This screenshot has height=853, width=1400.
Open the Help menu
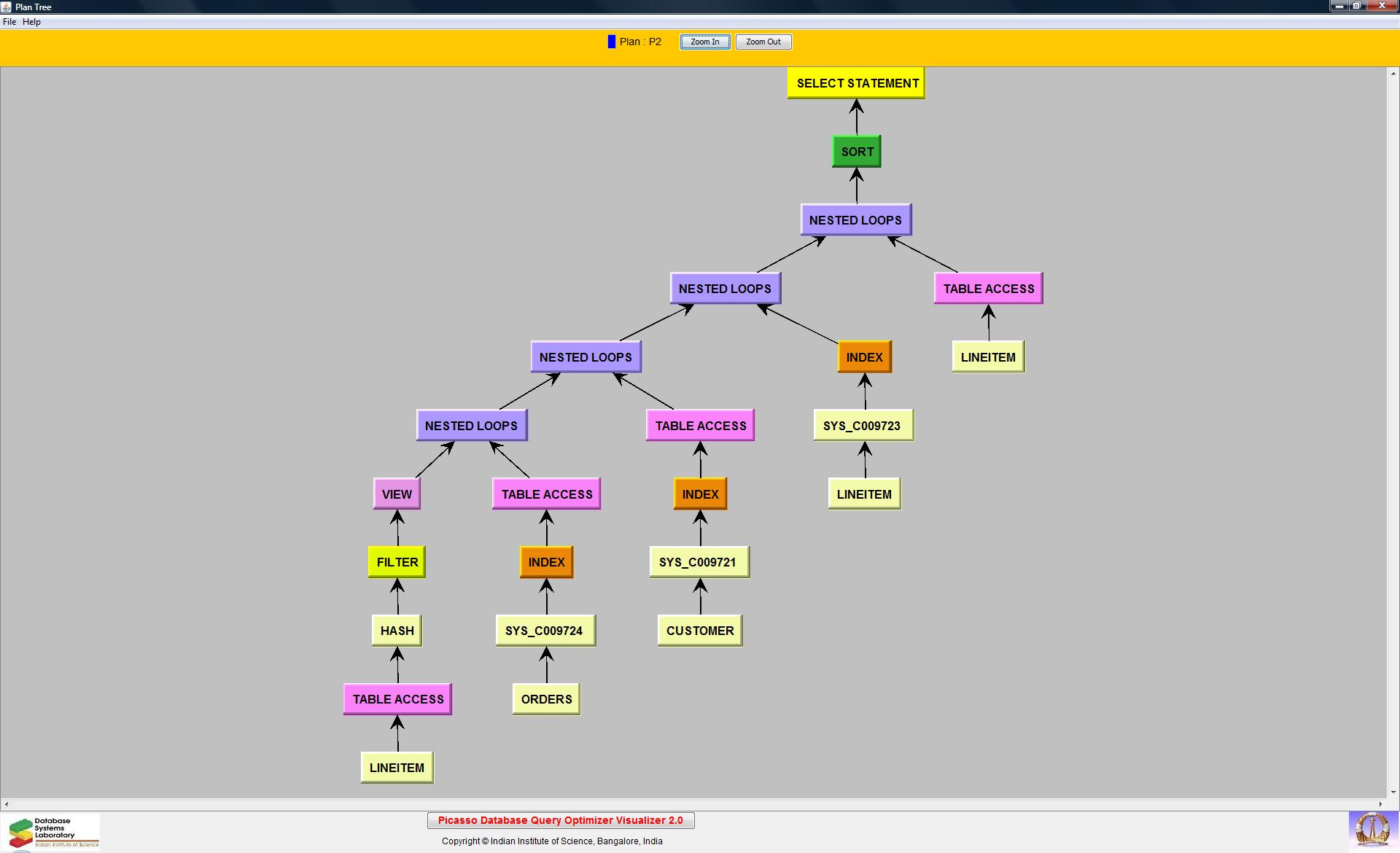pyautogui.click(x=31, y=22)
